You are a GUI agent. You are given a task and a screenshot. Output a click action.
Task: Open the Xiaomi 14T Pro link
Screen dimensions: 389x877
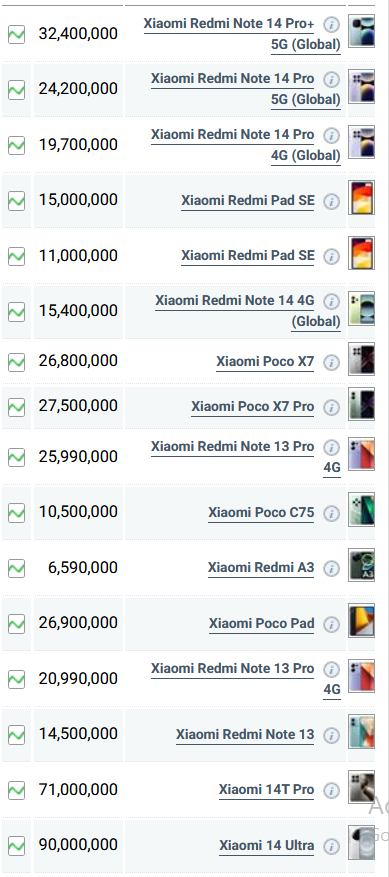(266, 790)
